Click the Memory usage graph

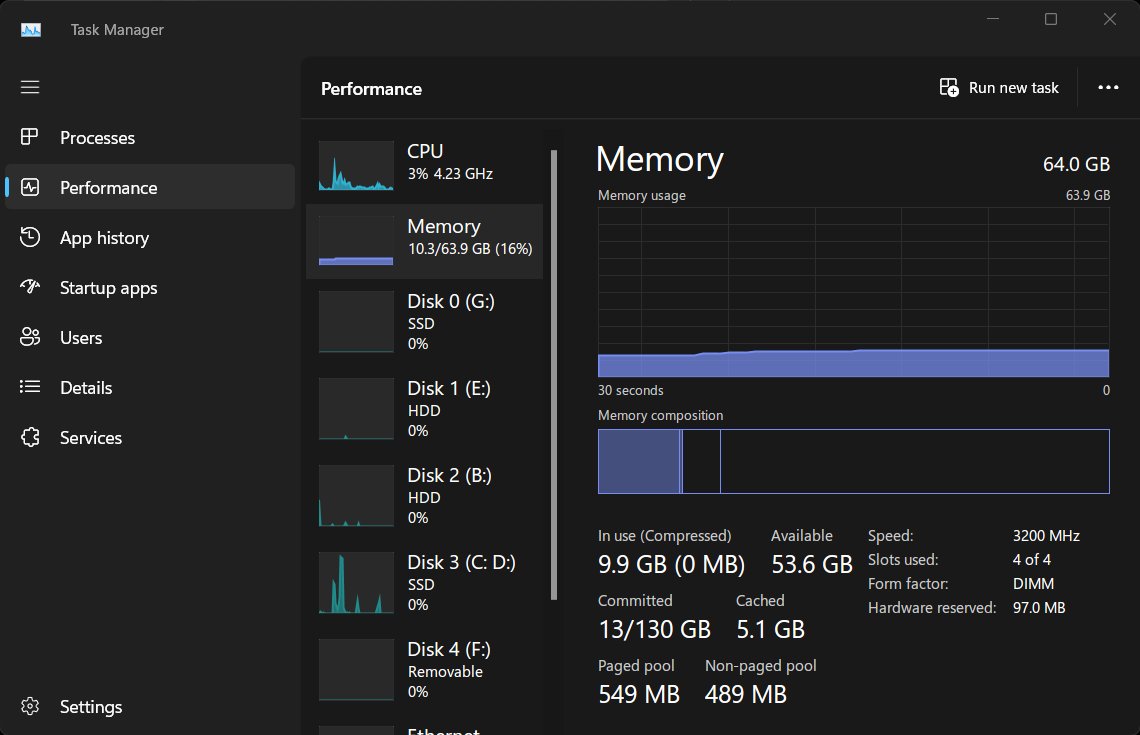854,292
